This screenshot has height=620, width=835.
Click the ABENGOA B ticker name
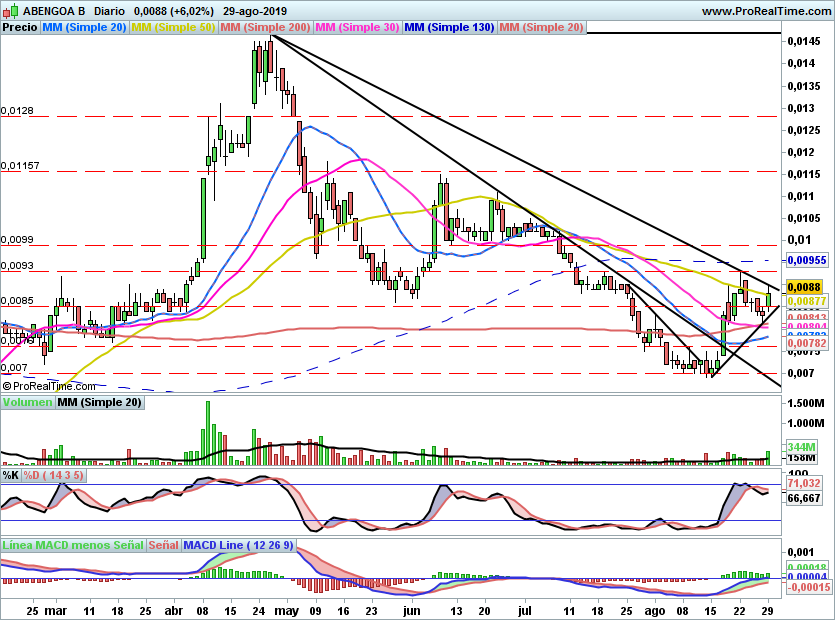coord(54,11)
